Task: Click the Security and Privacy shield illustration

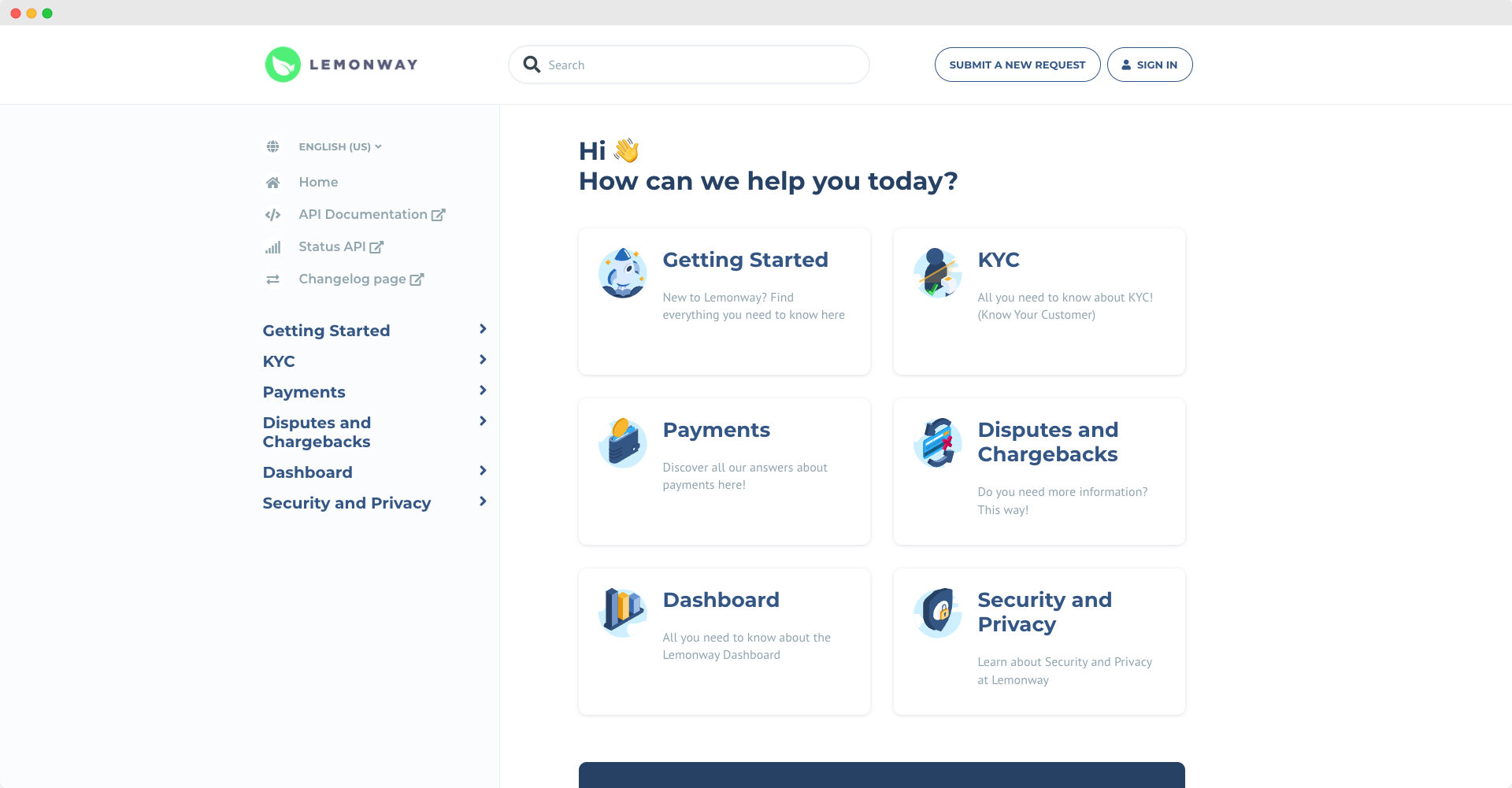Action: coord(938,612)
